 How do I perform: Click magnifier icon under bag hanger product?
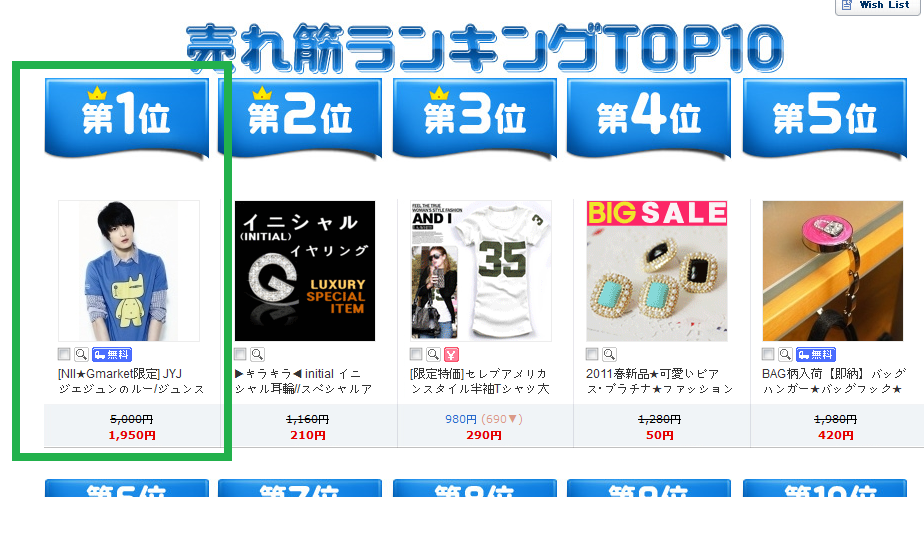pyautogui.click(x=785, y=354)
